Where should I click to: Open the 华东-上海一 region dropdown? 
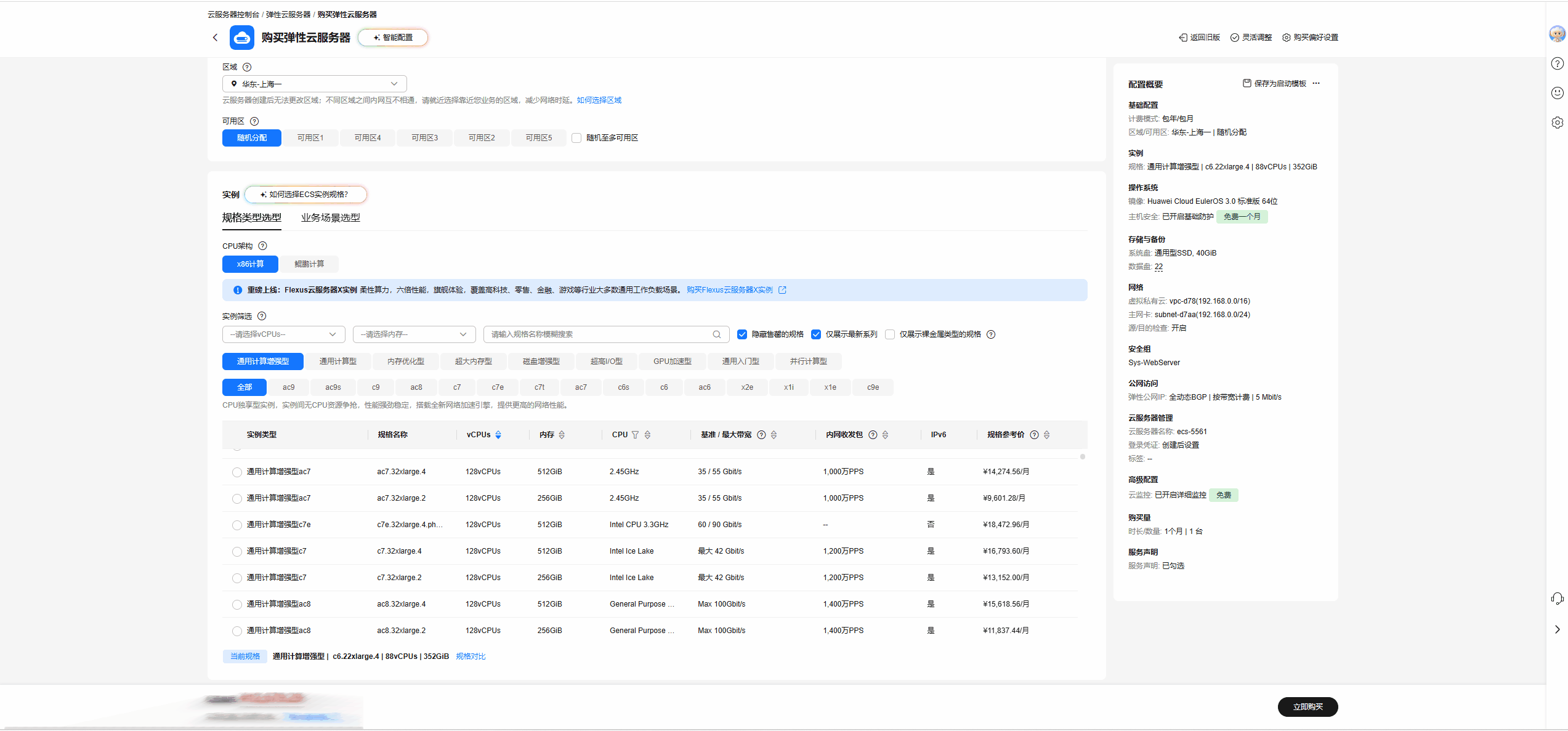pyautogui.click(x=314, y=84)
